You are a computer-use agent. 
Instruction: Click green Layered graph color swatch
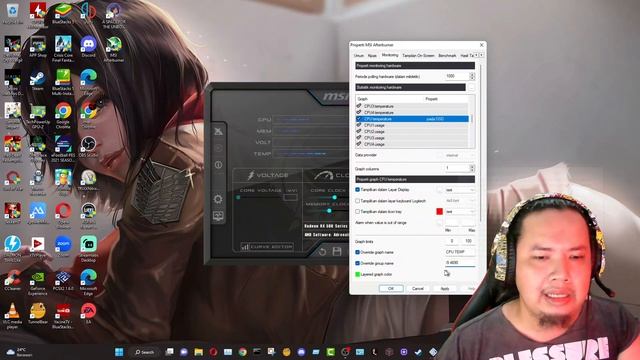point(358,274)
